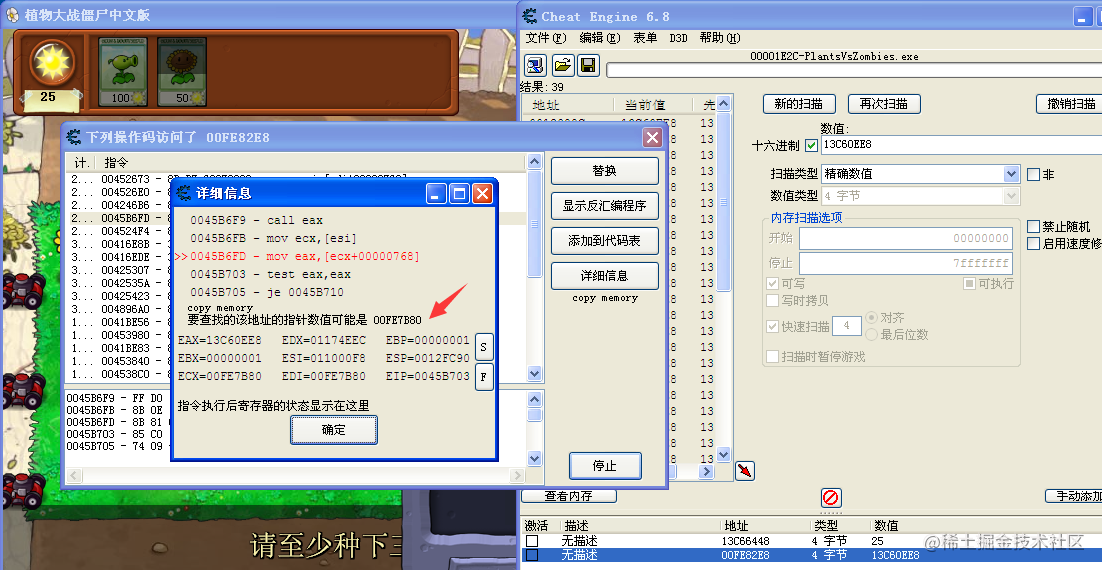Viewport: 1102px width, 570px height.
Task: Click the 详细信息 button in opcode window
Action: [604, 276]
